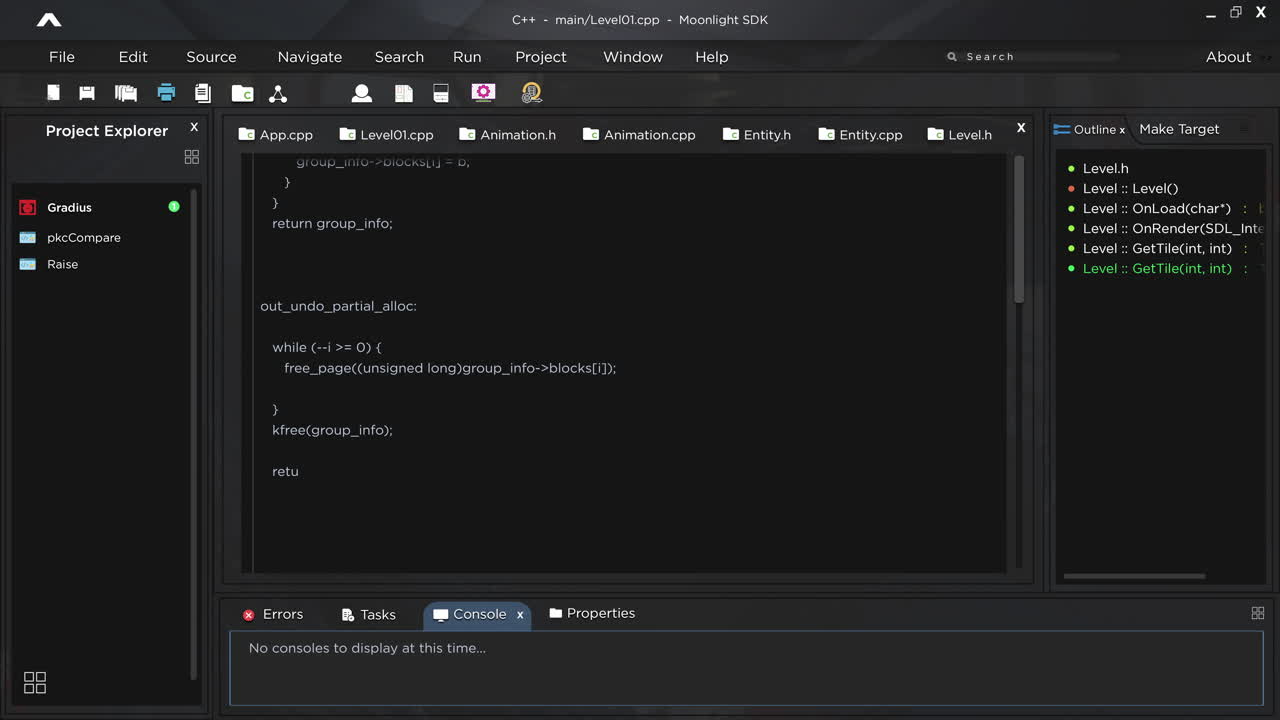
Task: Toggle the green marker beside Level.h
Action: pos(1070,168)
